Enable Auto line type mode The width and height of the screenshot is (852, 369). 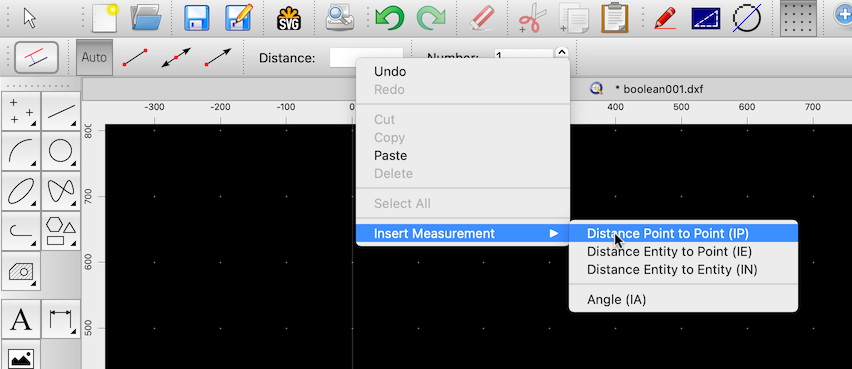click(x=95, y=57)
